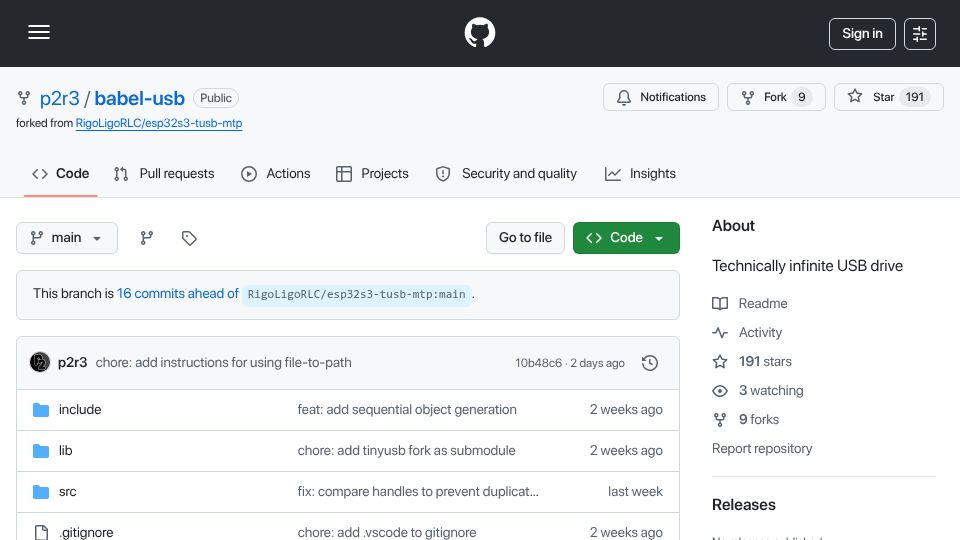Switch to the Actions tab
Image resolution: width=960 pixels, height=540 pixels.
276,174
